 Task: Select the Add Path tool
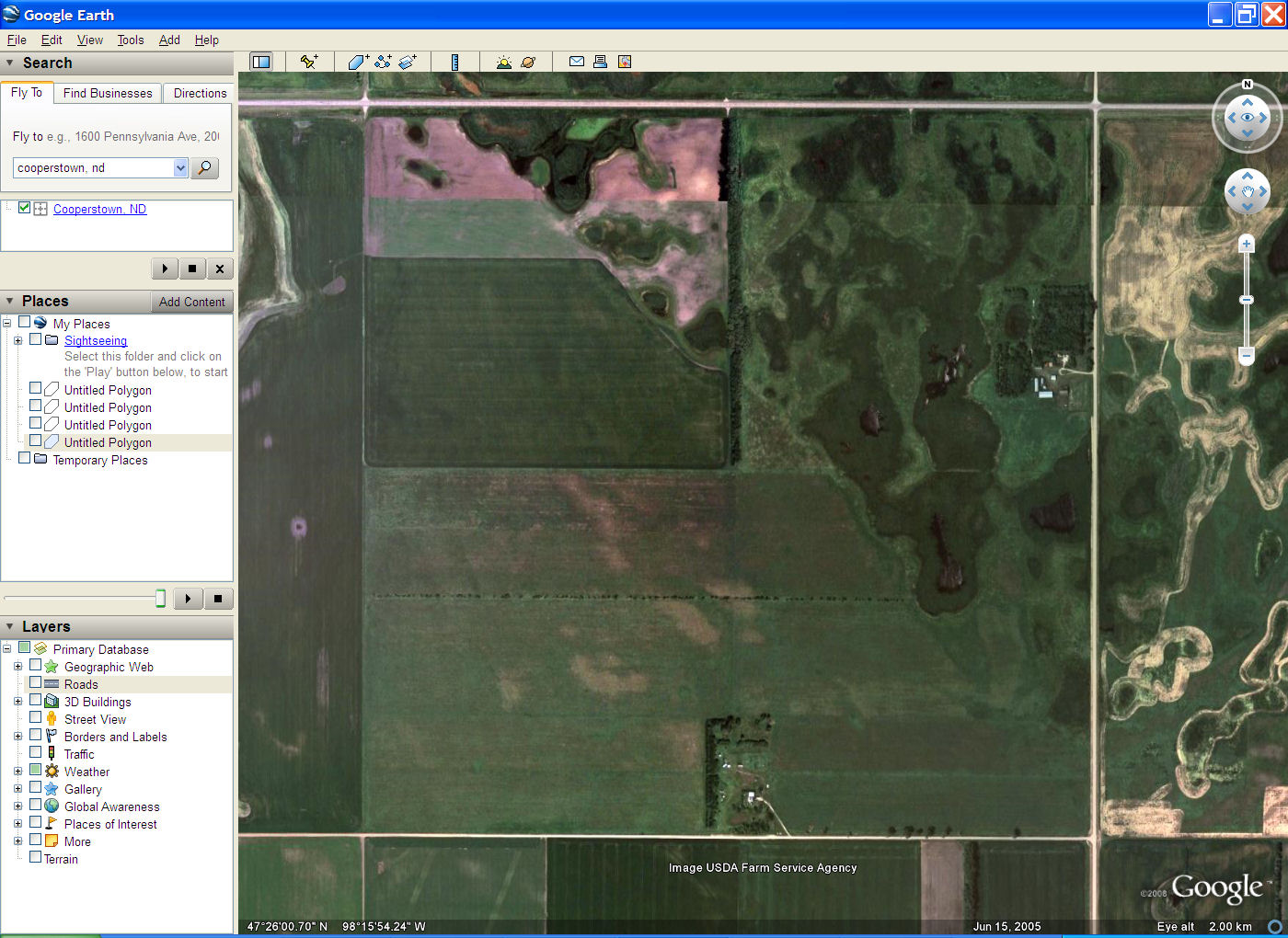point(383,62)
